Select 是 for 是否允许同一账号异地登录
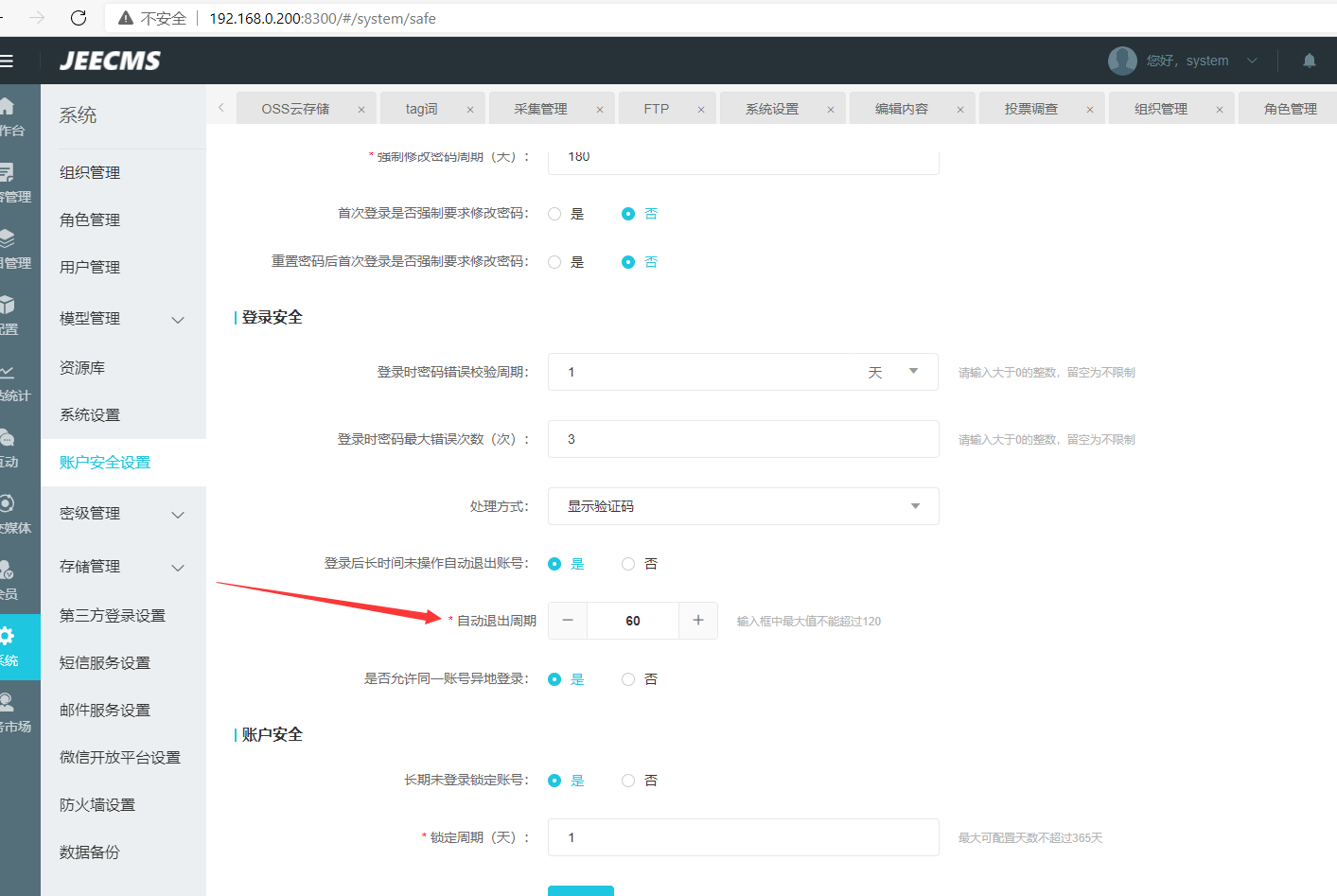The height and width of the screenshot is (896, 1337). (554, 679)
